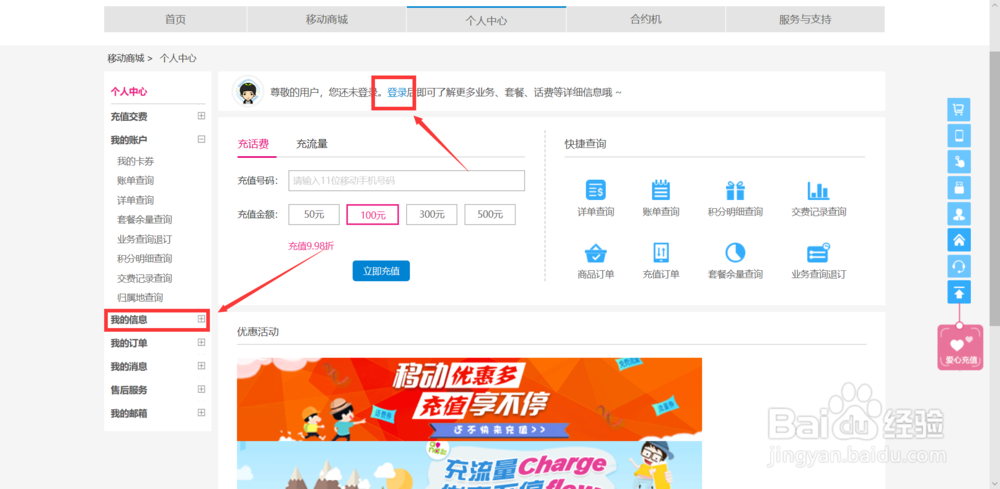Expand the 我的订单 section
Screen dimensions: 1000x489
point(202,342)
